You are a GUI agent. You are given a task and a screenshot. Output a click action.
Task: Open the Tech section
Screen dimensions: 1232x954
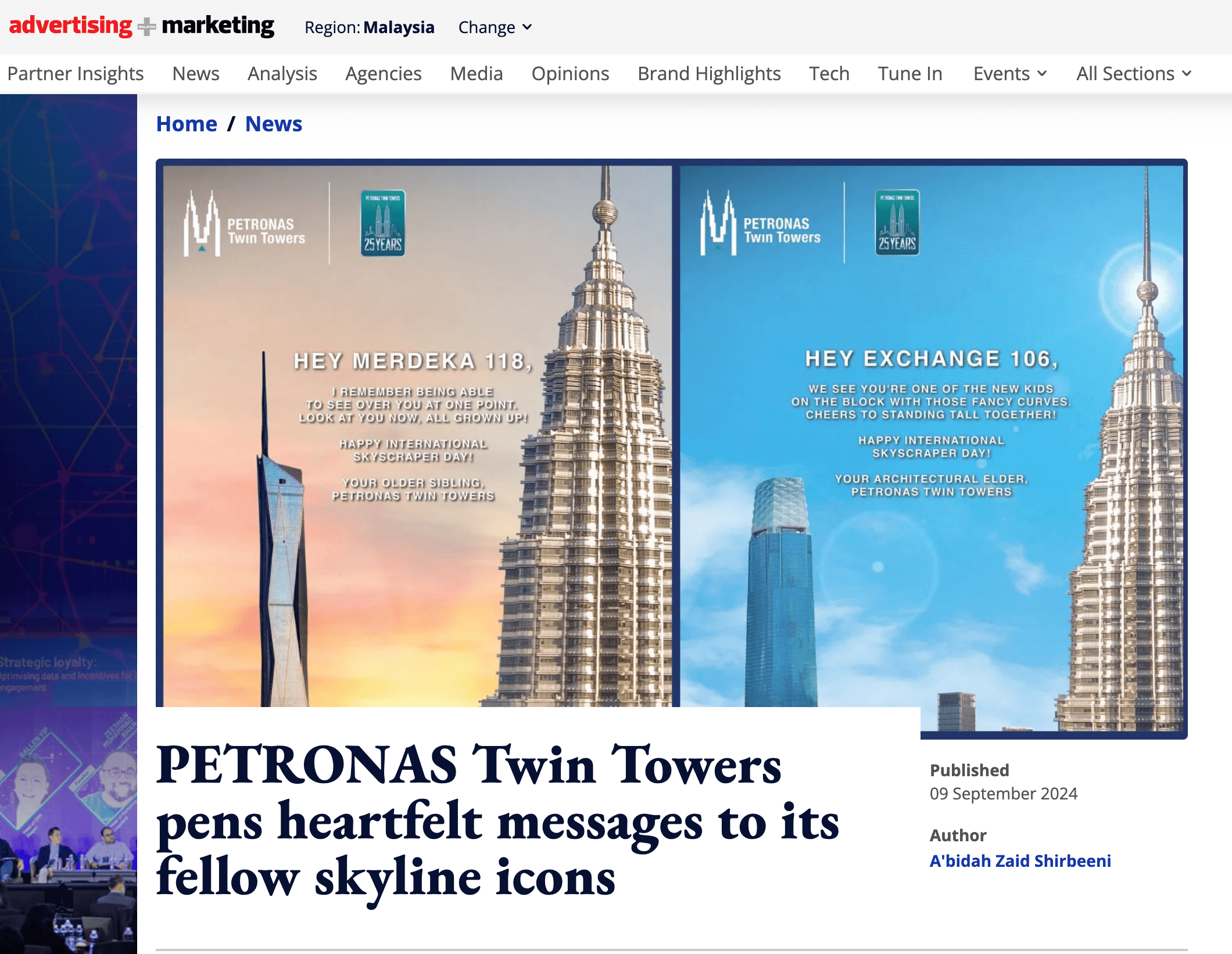[x=829, y=74]
